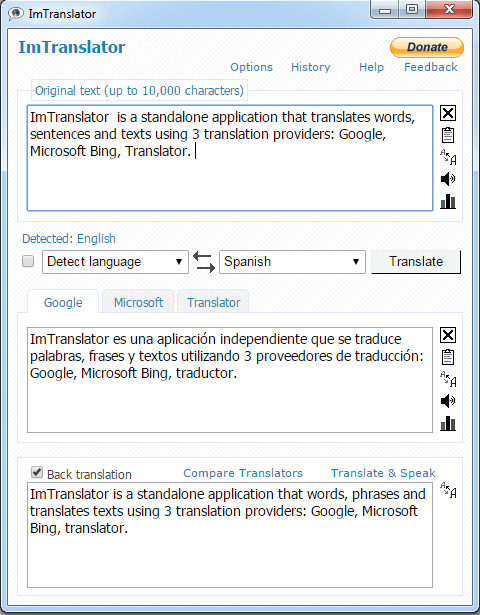Open the History link
Image resolution: width=480 pixels, height=615 pixels.
[311, 67]
